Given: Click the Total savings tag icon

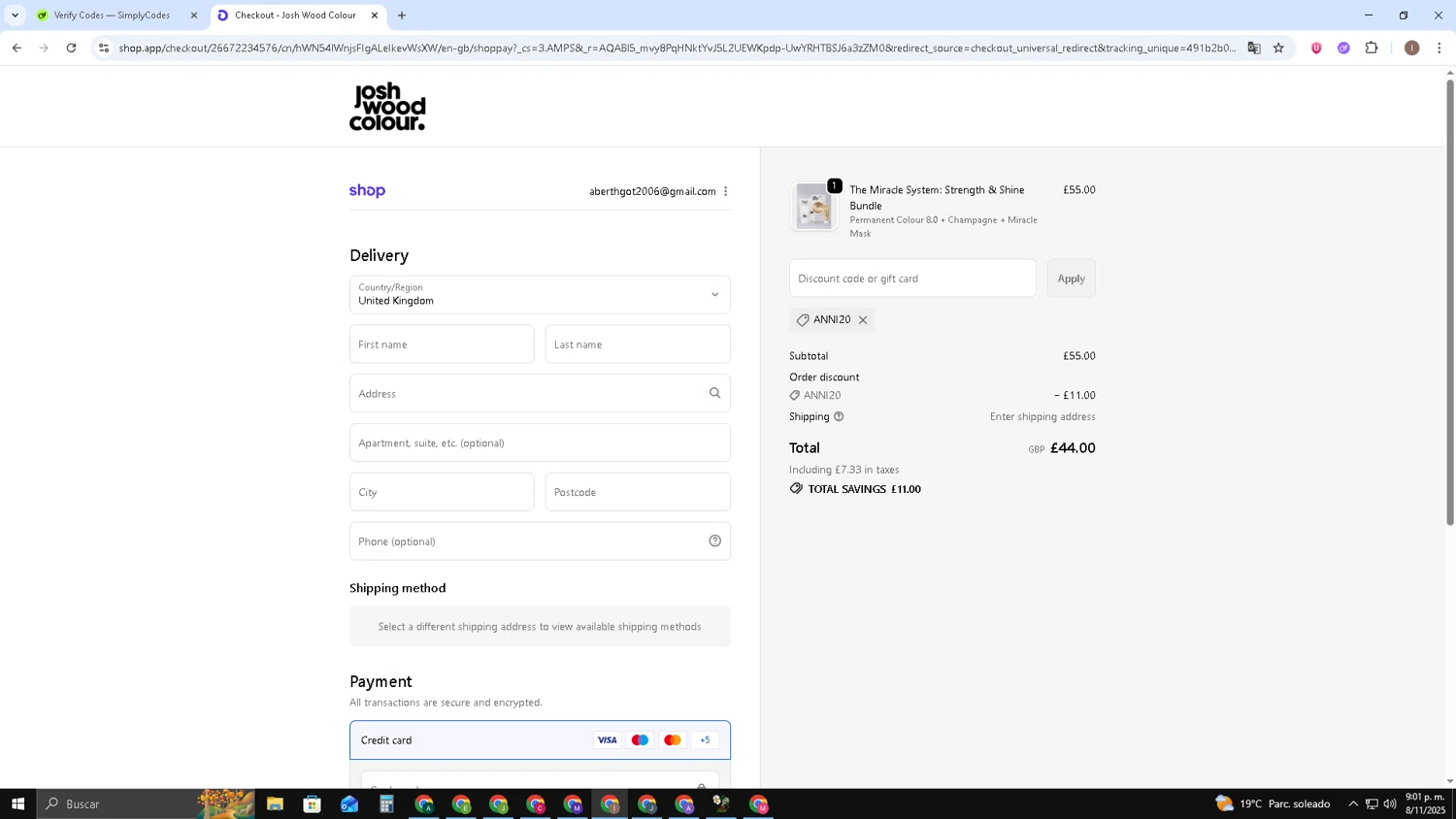Looking at the screenshot, I should click(x=796, y=489).
